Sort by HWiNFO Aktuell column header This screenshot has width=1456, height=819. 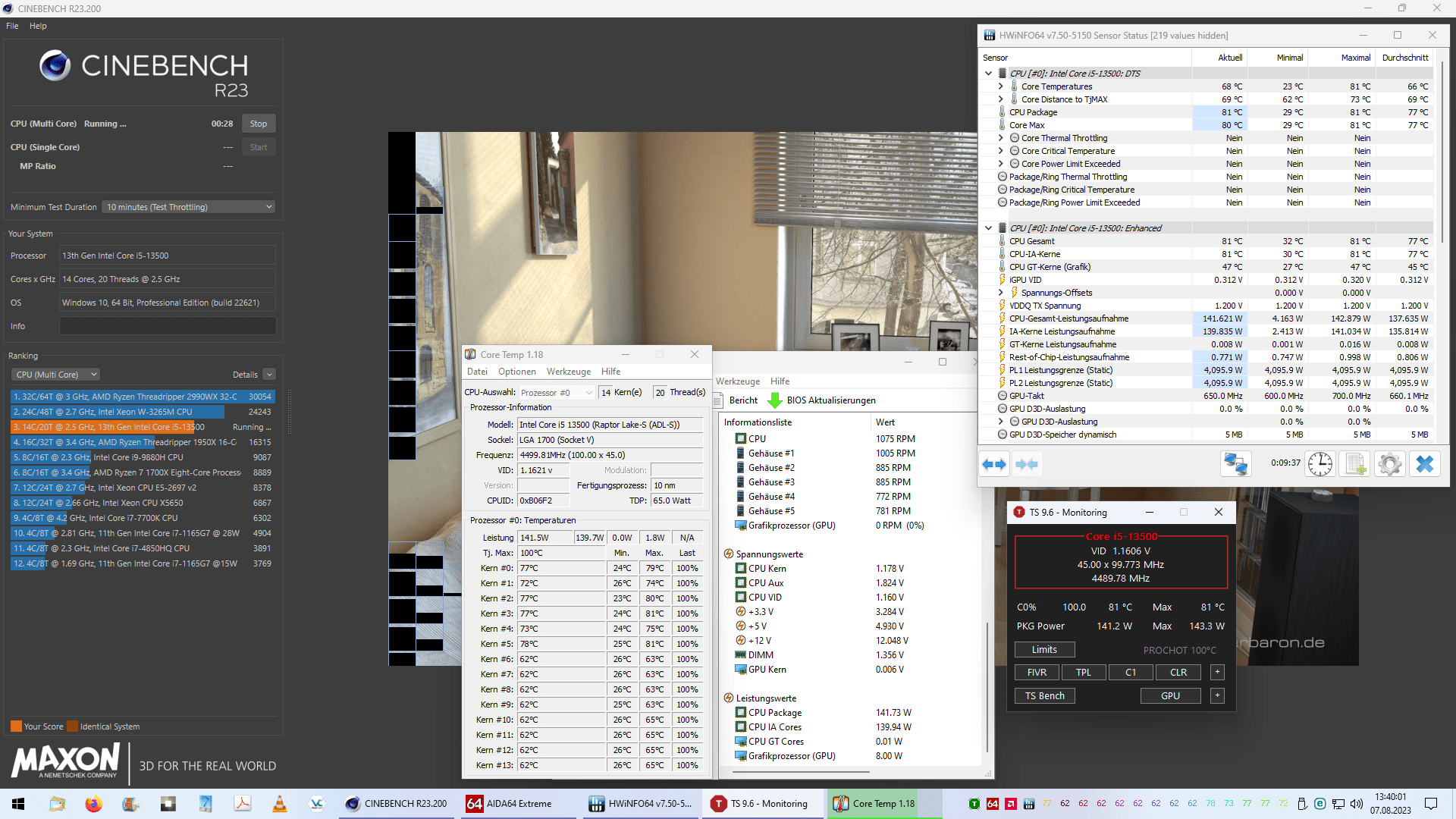(x=1229, y=58)
